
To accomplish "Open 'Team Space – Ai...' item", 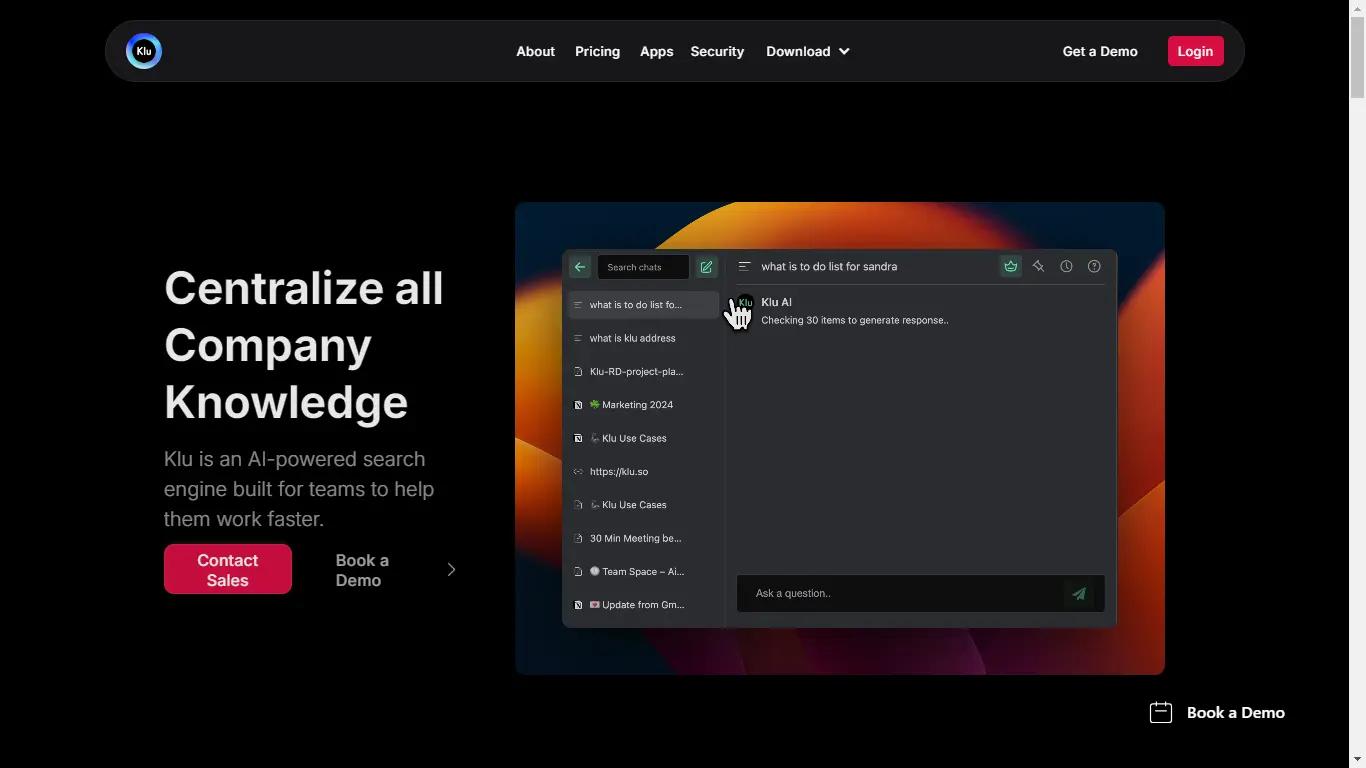I will pyautogui.click(x=643, y=572).
